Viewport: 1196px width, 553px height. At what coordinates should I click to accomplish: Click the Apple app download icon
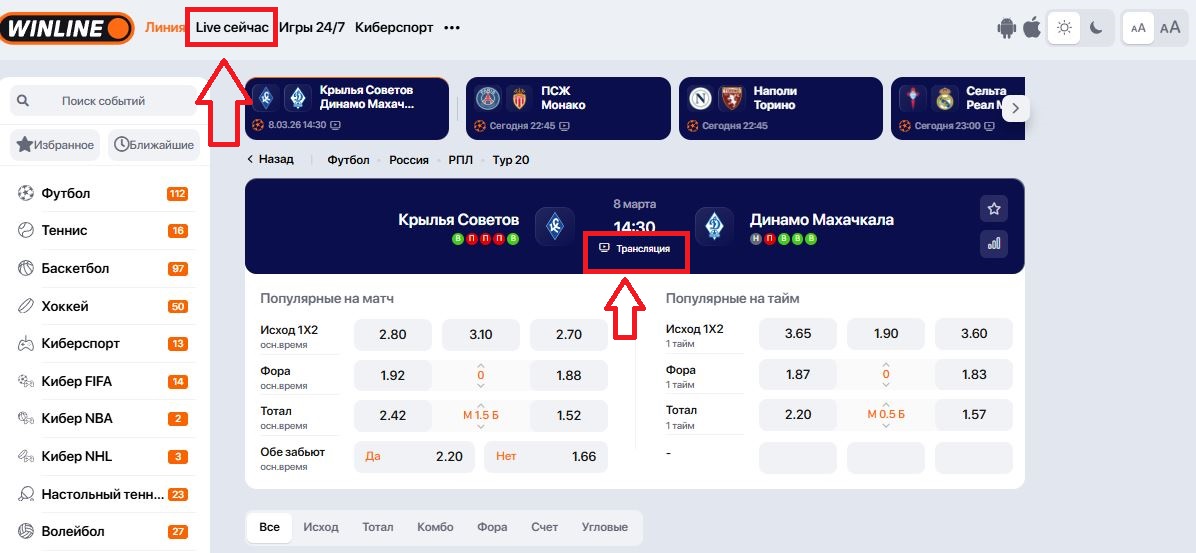point(1032,28)
